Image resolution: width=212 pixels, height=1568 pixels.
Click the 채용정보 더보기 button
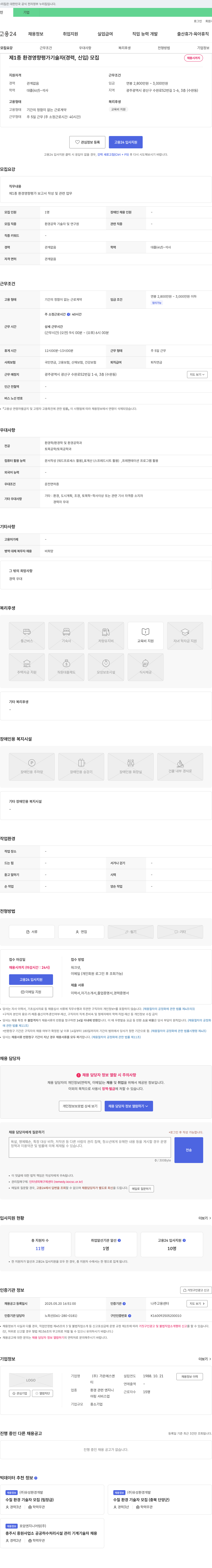[x=189, y=1376]
